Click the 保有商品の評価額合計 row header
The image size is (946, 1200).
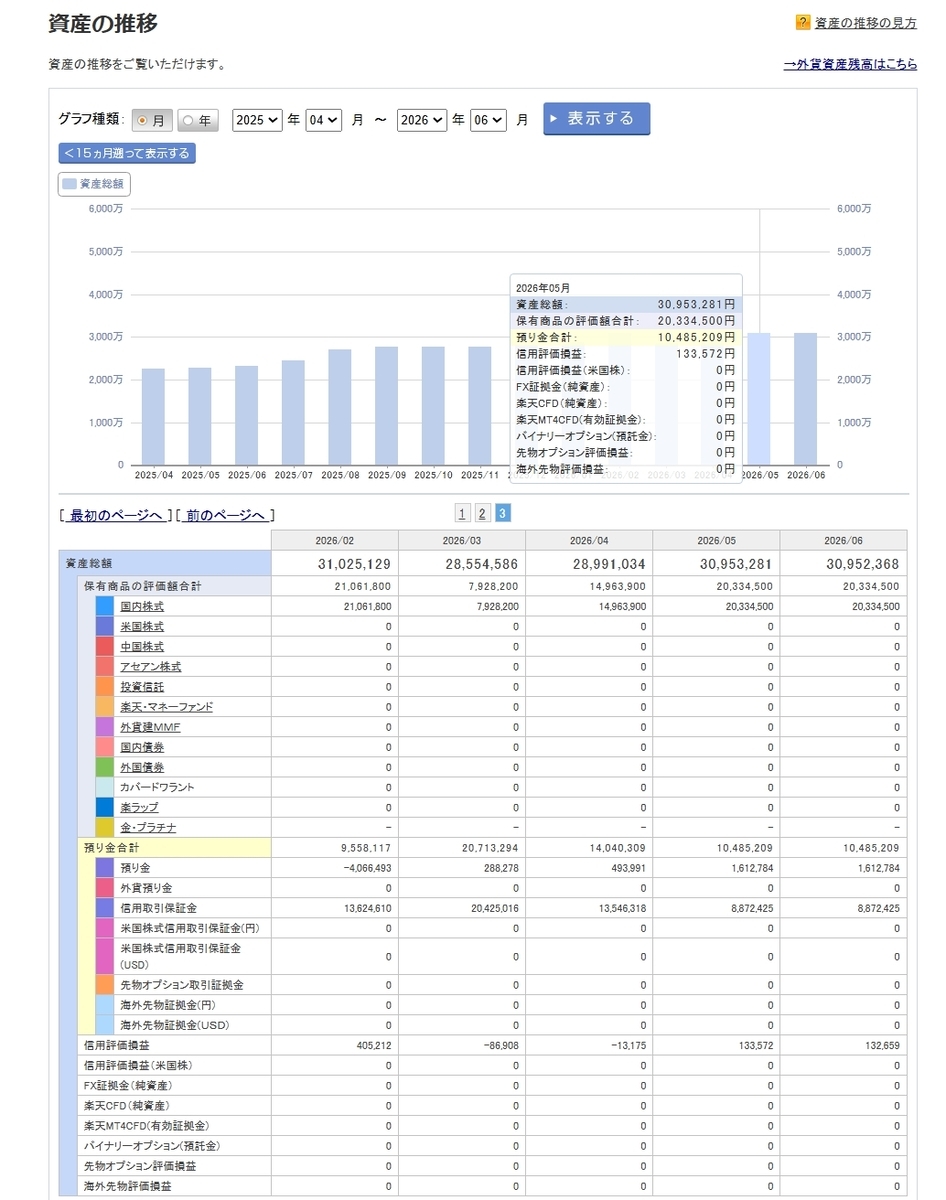click(x=175, y=586)
